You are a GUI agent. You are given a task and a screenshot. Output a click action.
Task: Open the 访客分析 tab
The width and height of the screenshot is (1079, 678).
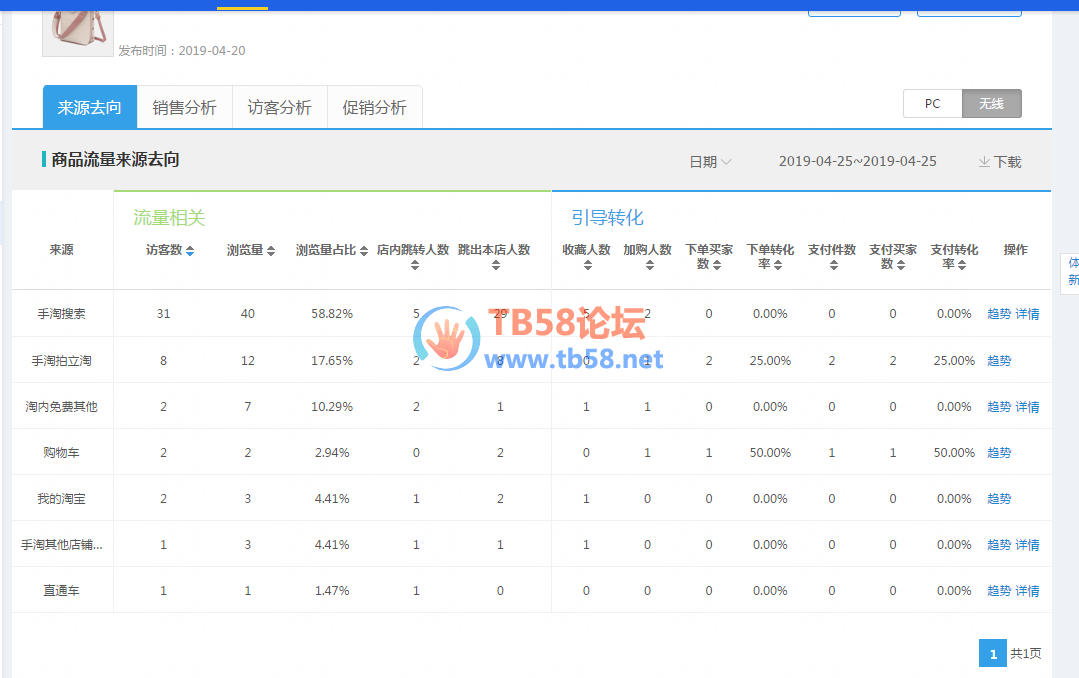click(279, 108)
